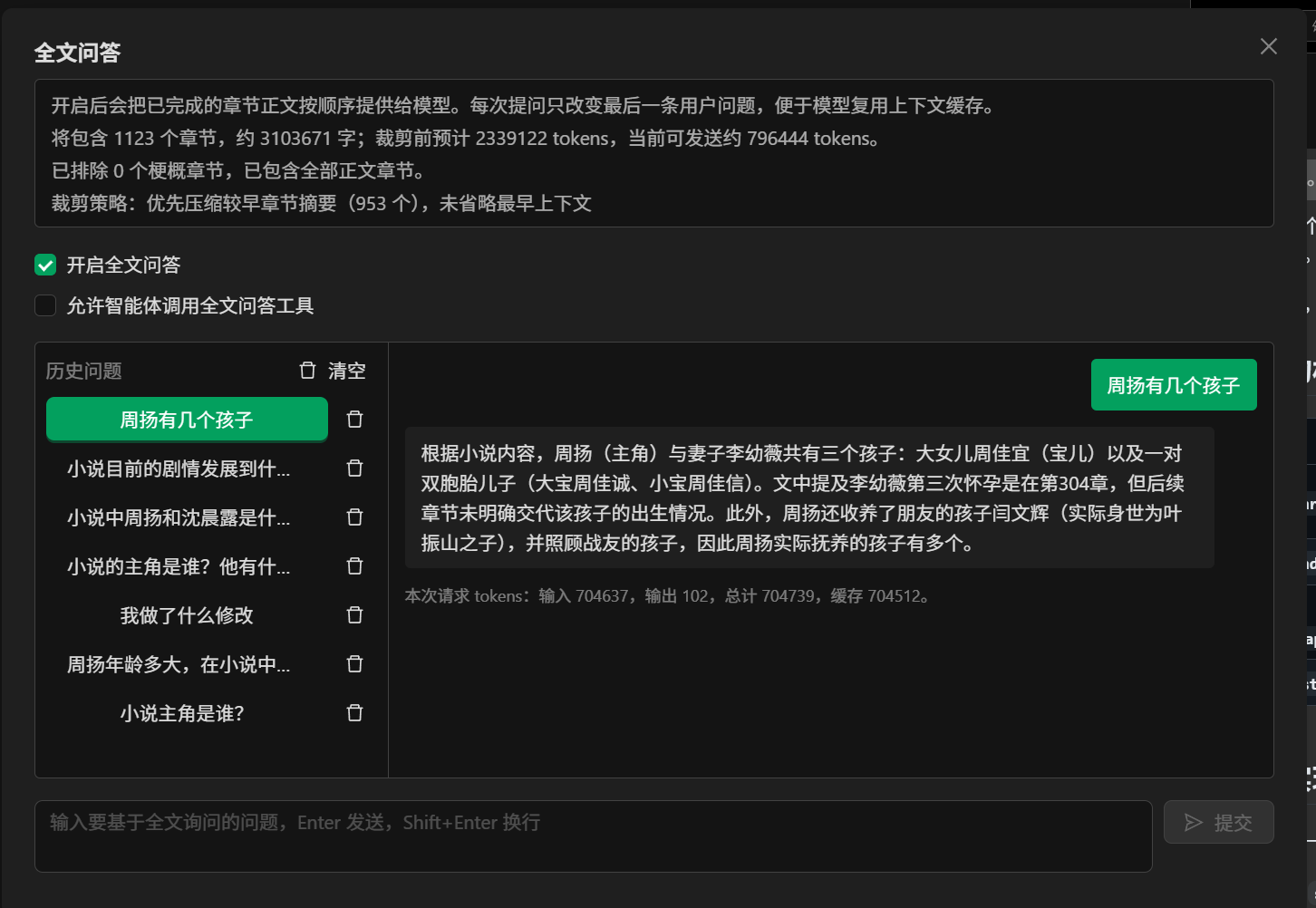Open history question 小说中周扬和沈晨露是什...

[x=179, y=517]
